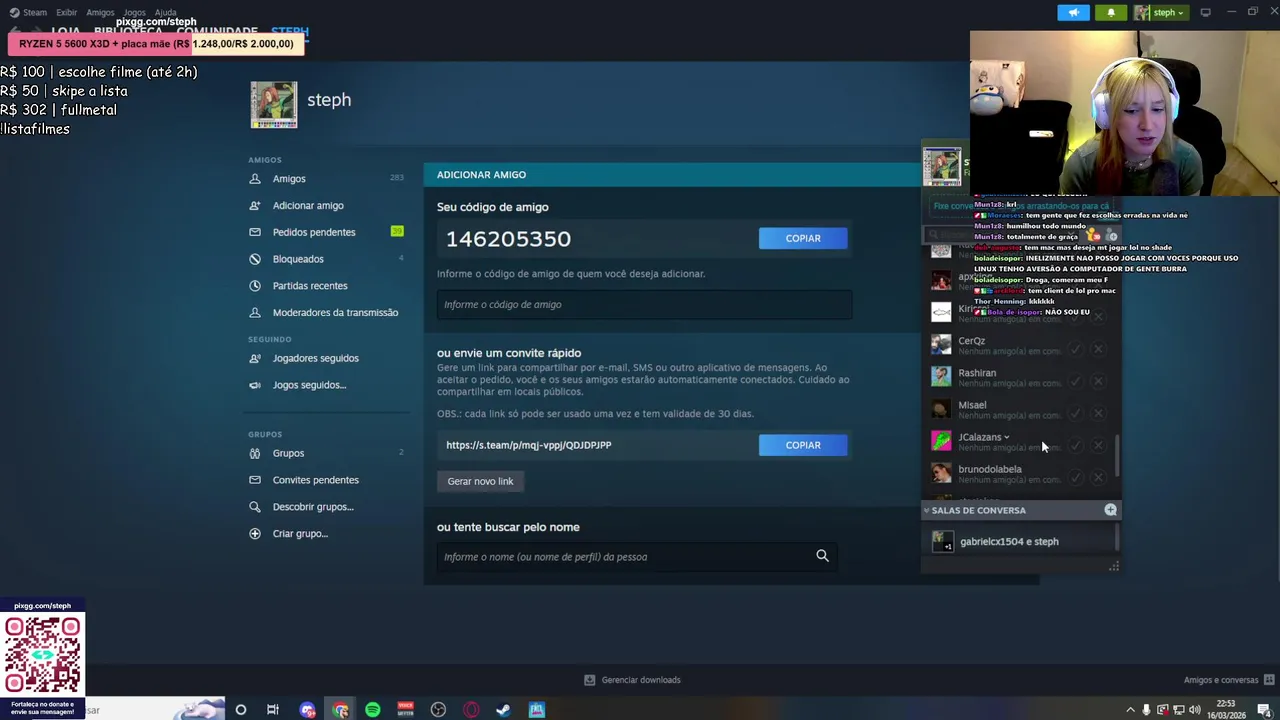Open Spotify from the taskbar
This screenshot has height=720, width=1280.
tap(373, 710)
